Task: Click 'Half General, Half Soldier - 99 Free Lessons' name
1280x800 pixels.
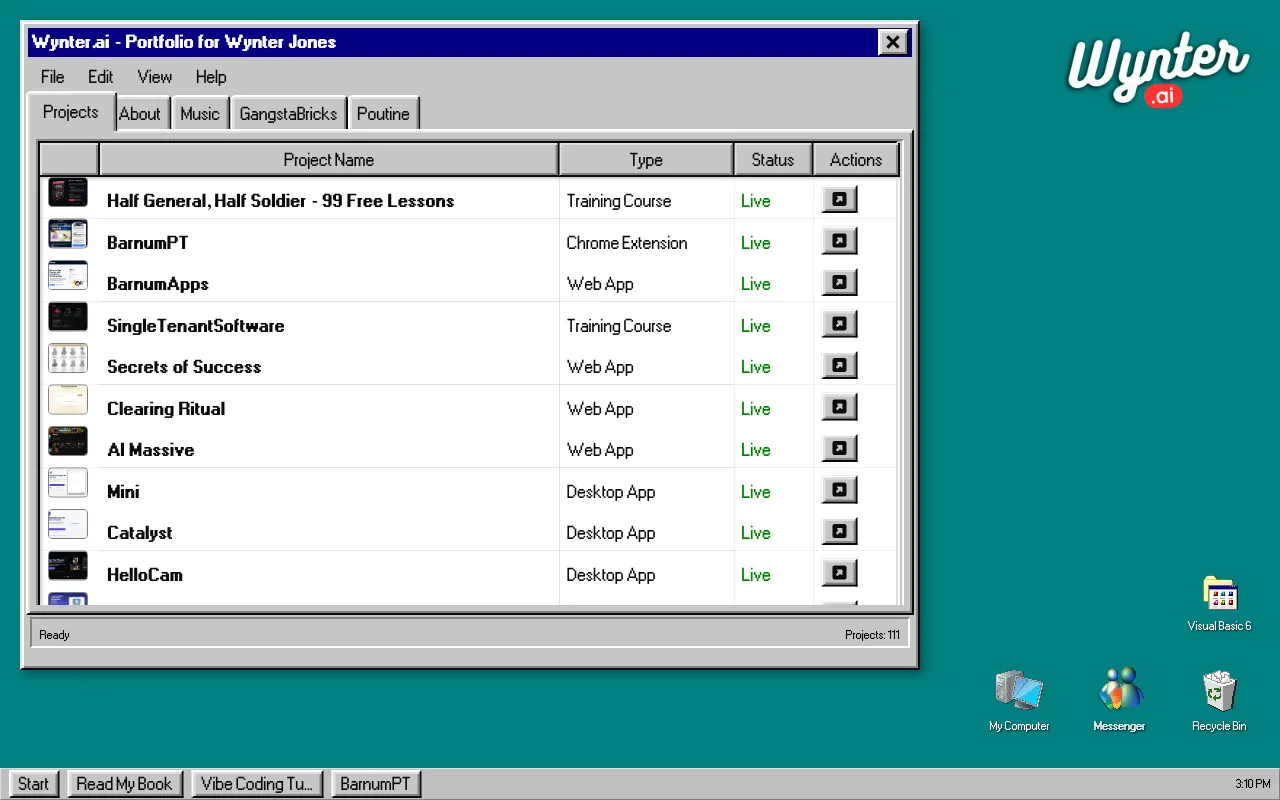Action: coord(280,201)
